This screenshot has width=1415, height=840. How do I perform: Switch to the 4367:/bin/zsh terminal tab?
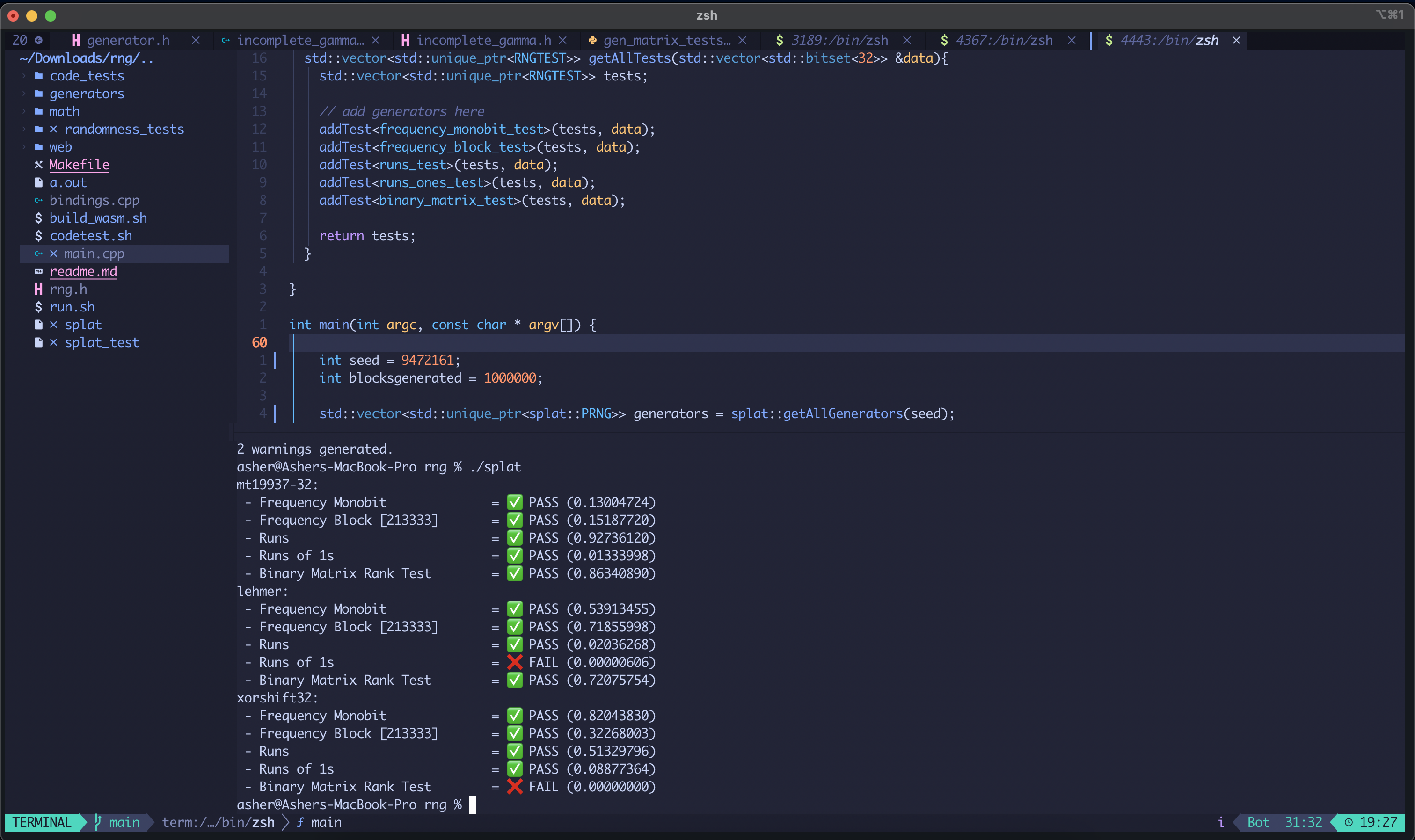(x=1005, y=40)
